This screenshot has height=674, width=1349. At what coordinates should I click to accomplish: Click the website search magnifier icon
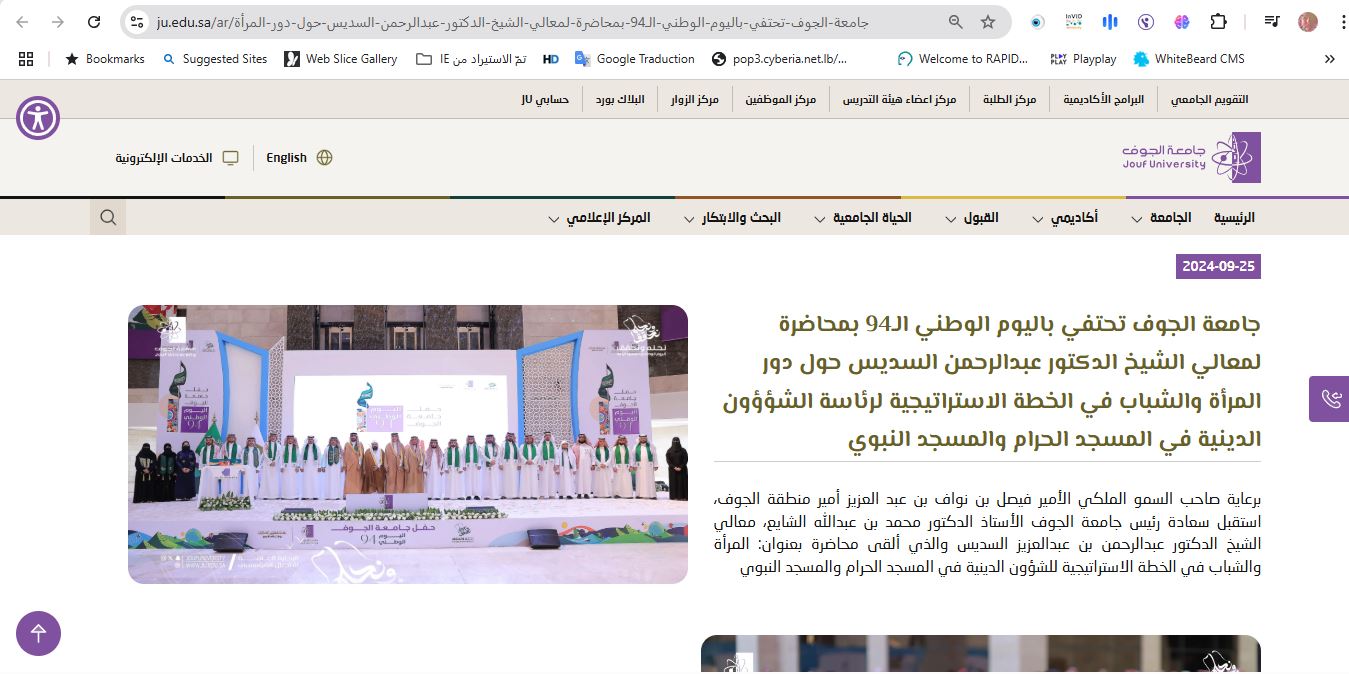pos(108,217)
